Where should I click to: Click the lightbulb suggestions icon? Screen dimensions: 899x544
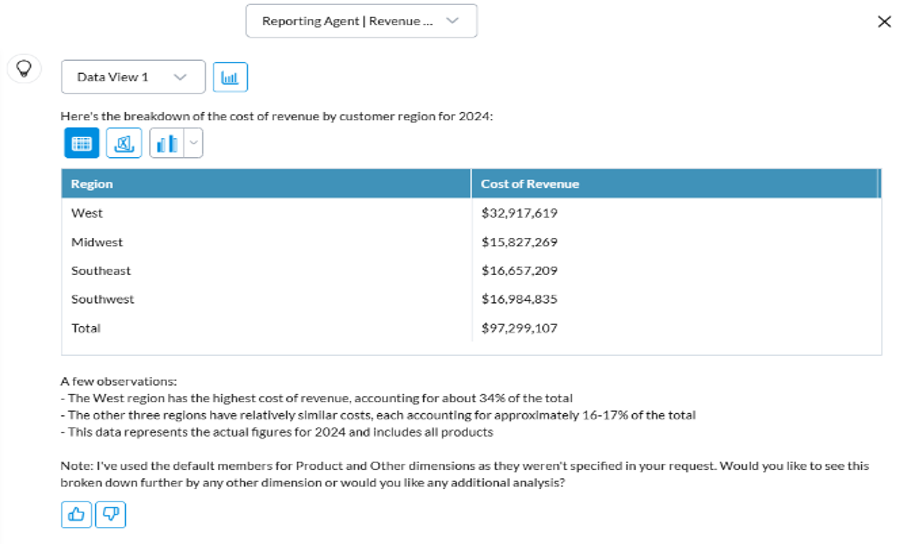pos(23,68)
